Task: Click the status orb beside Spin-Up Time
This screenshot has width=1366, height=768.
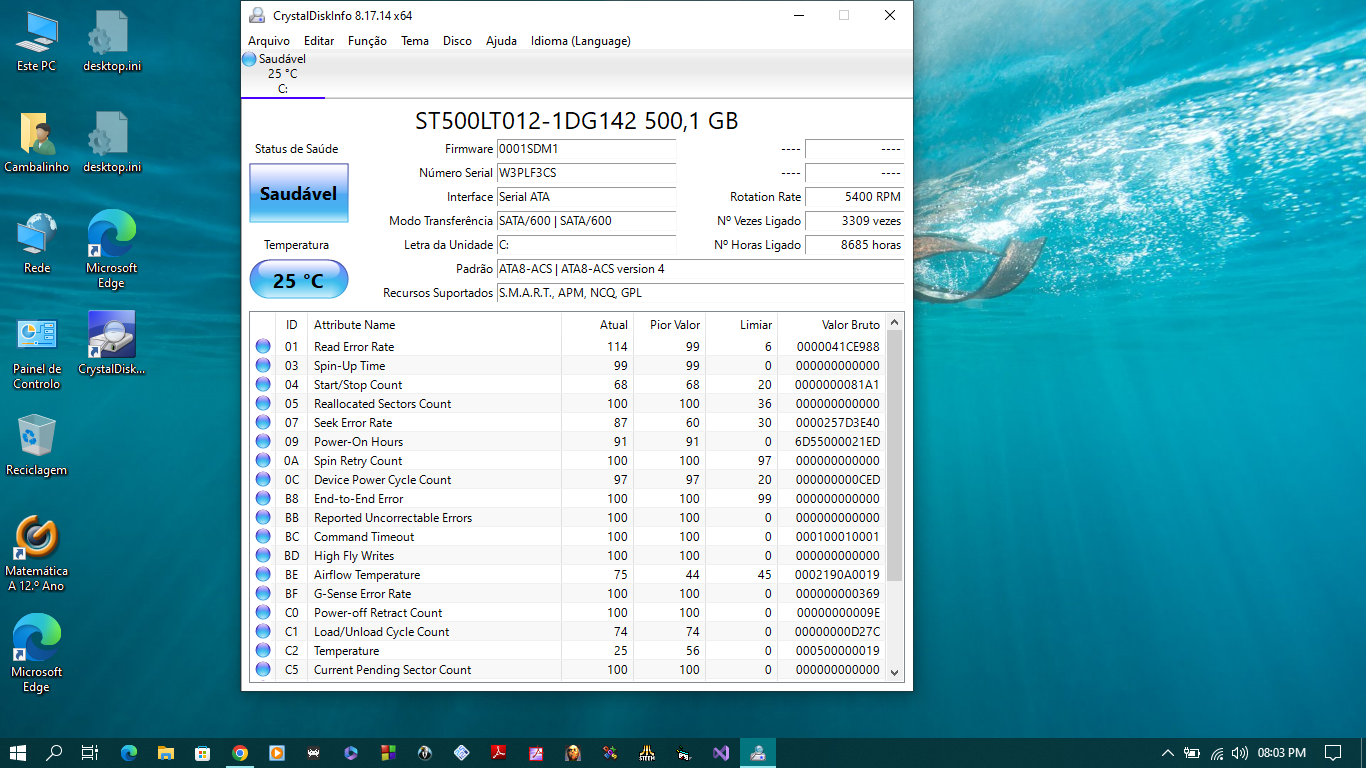Action: [x=263, y=366]
